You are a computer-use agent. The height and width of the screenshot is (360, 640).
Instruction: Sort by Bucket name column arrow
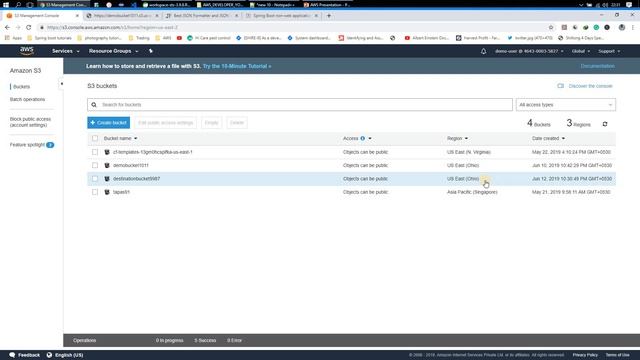(x=136, y=138)
